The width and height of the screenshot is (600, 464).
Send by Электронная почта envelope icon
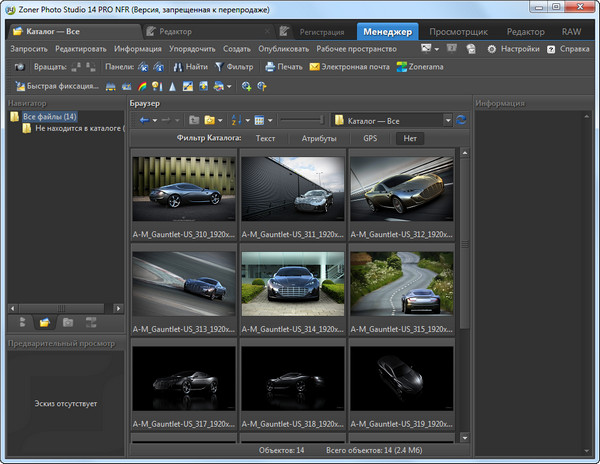click(x=315, y=67)
